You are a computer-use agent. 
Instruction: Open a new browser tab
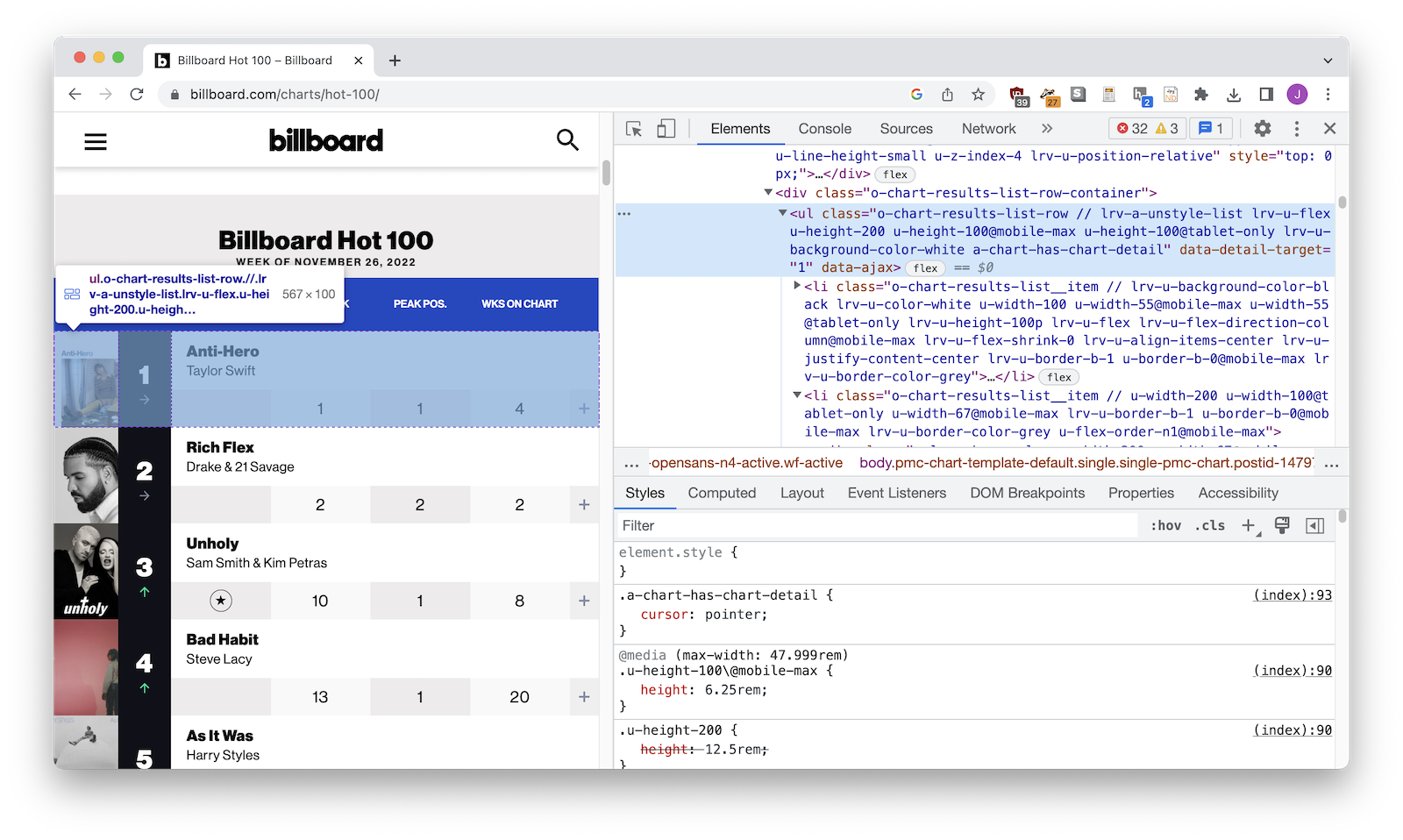tap(395, 61)
